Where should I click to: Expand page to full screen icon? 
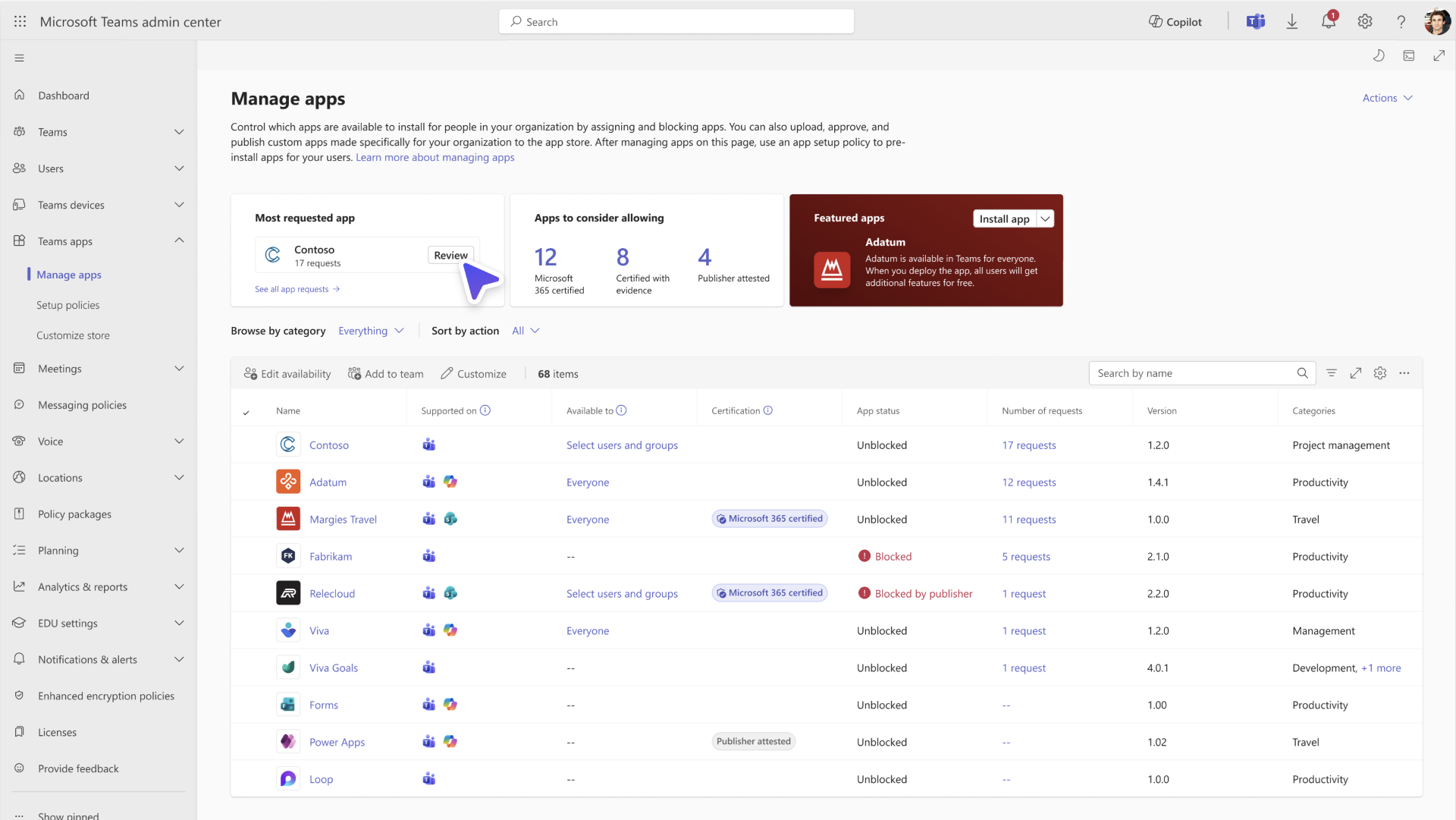coord(1439,55)
